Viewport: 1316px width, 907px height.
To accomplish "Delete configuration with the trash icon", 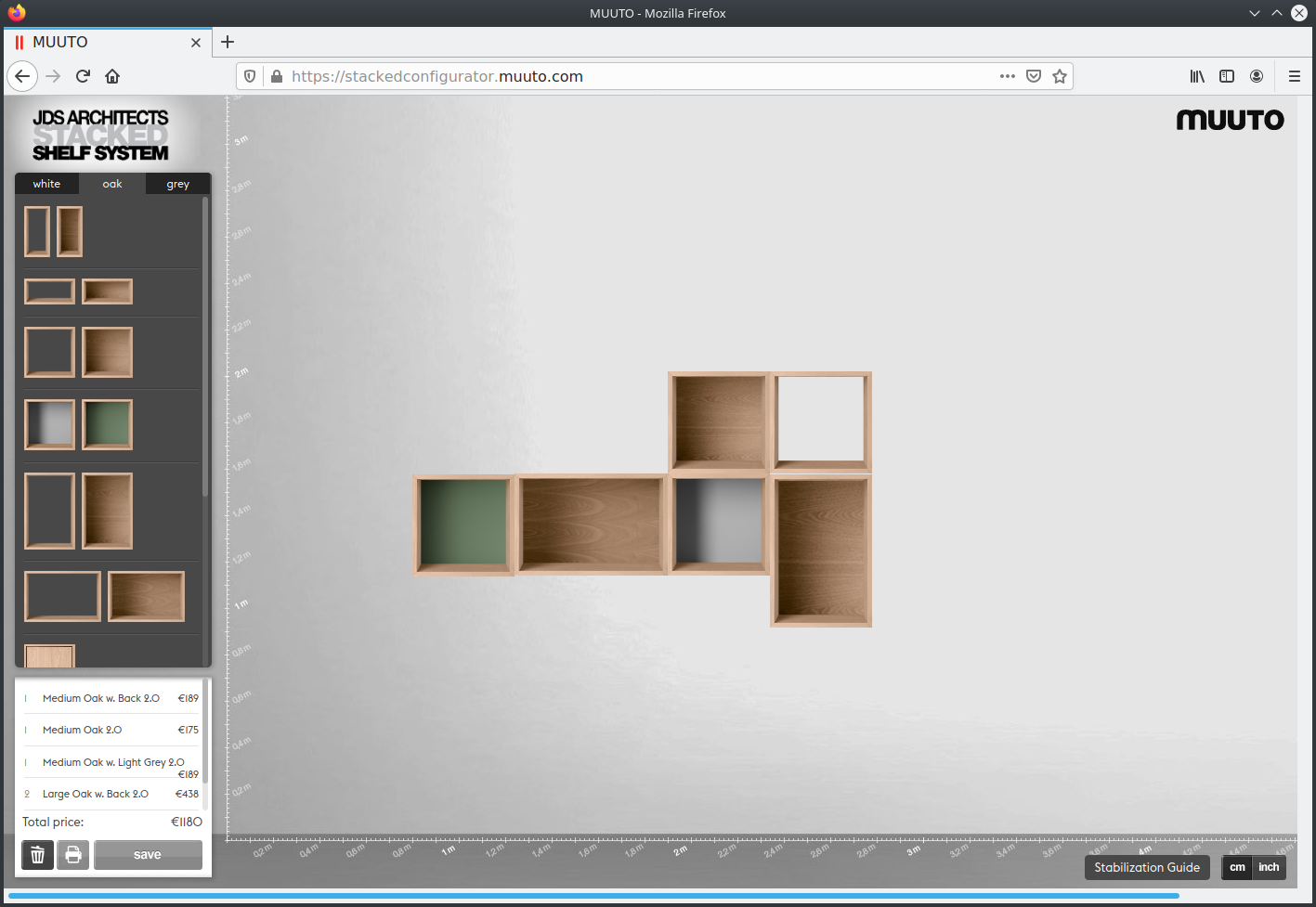I will click(x=37, y=854).
